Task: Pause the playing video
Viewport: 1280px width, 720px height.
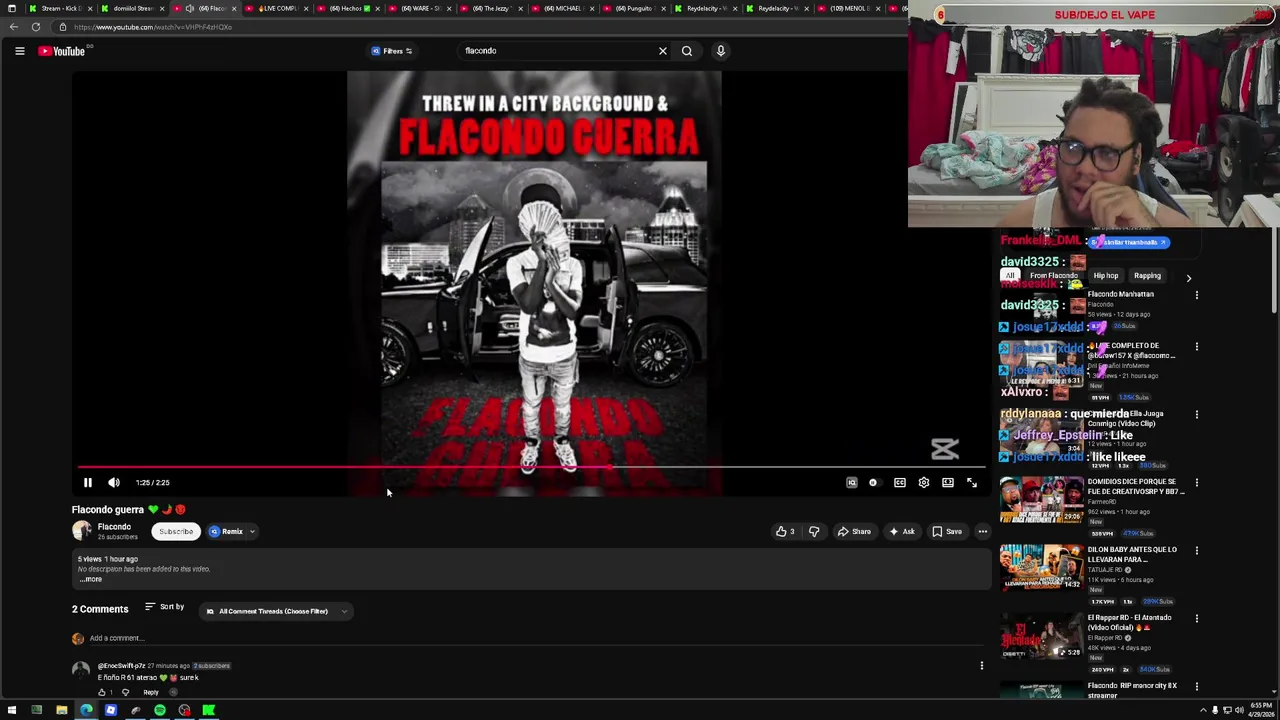Action: pyautogui.click(x=87, y=483)
